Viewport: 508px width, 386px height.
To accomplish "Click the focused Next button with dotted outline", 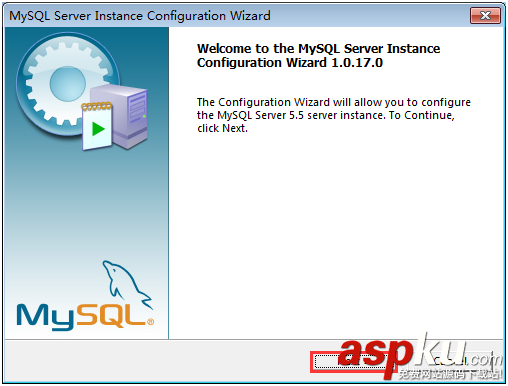I will pyautogui.click(x=353, y=362).
